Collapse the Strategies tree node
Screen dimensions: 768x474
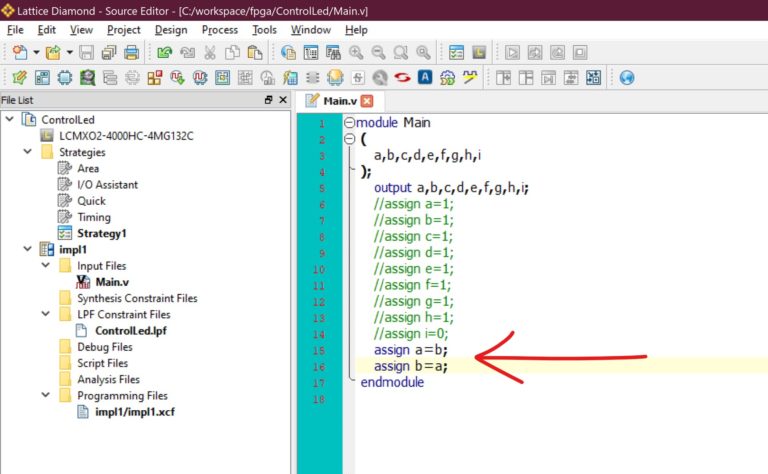click(28, 152)
